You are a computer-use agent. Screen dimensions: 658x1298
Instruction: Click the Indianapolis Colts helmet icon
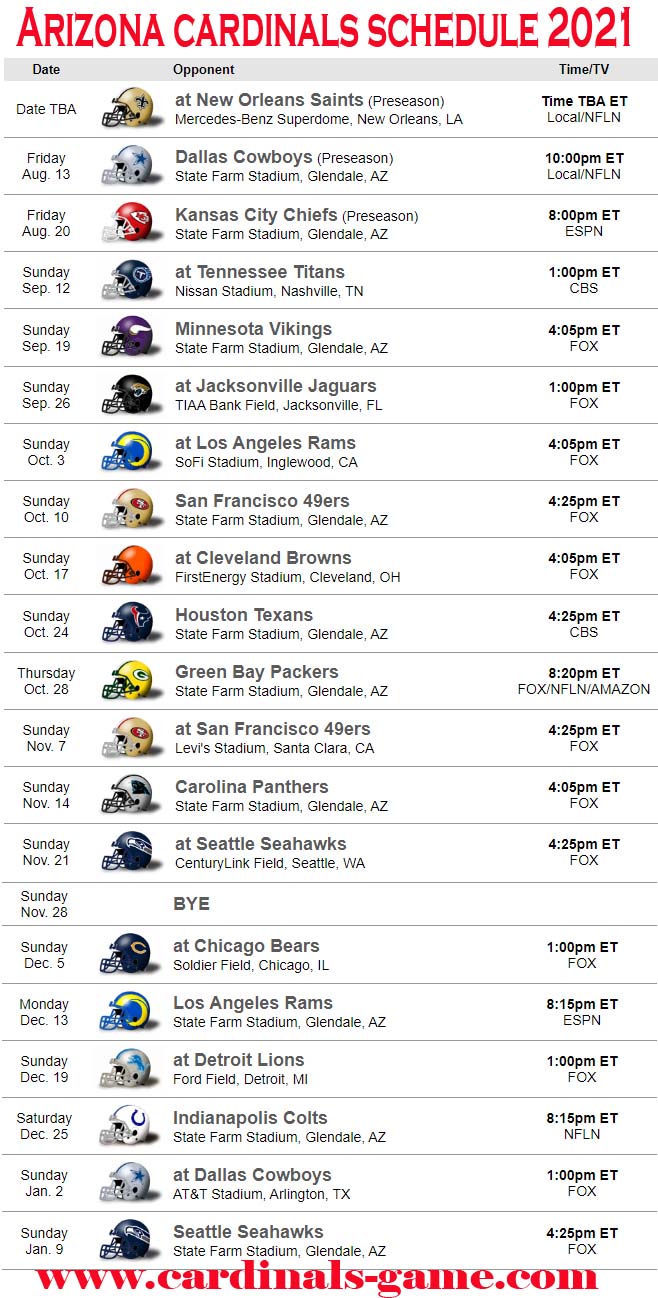tap(125, 1125)
